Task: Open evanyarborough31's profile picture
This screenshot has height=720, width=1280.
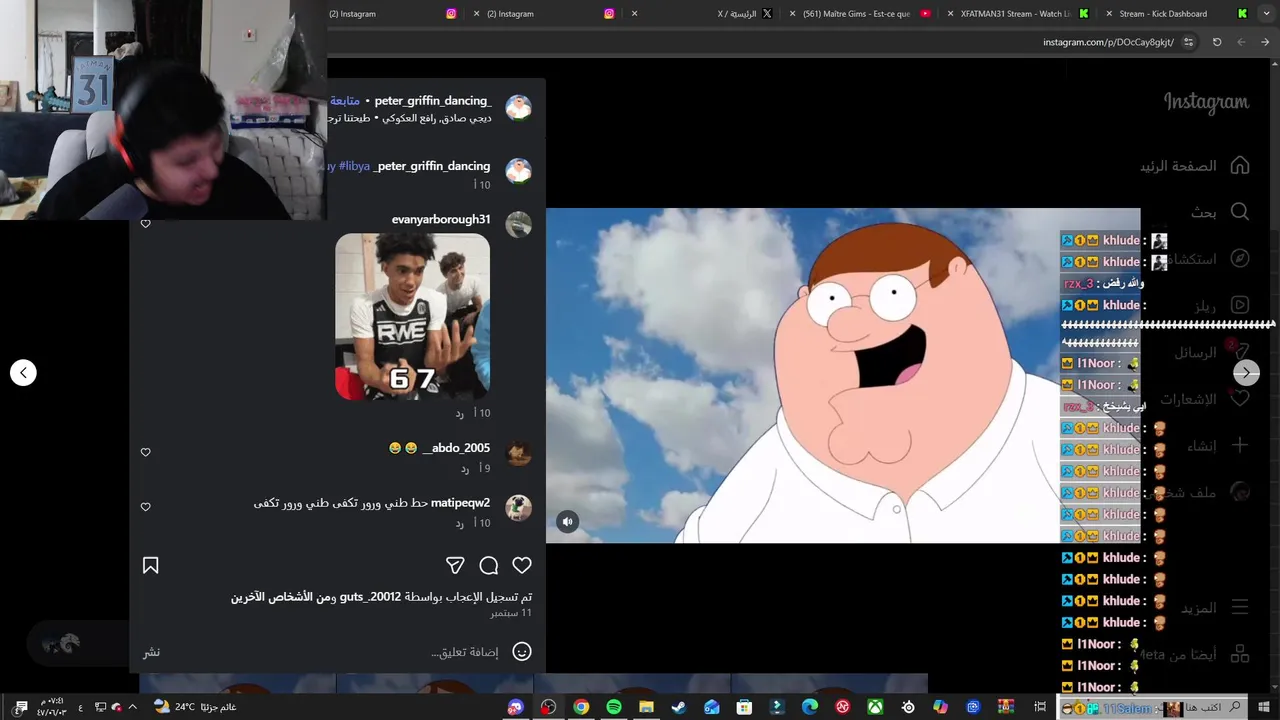Action: [518, 224]
